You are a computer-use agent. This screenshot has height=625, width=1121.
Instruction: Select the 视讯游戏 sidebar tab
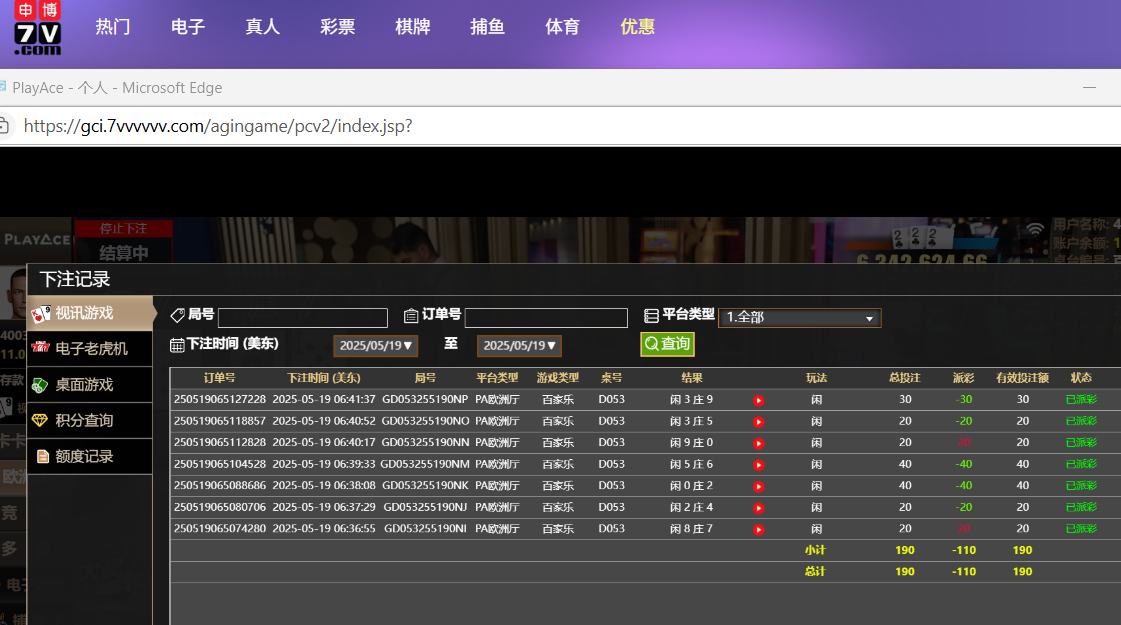(90, 313)
